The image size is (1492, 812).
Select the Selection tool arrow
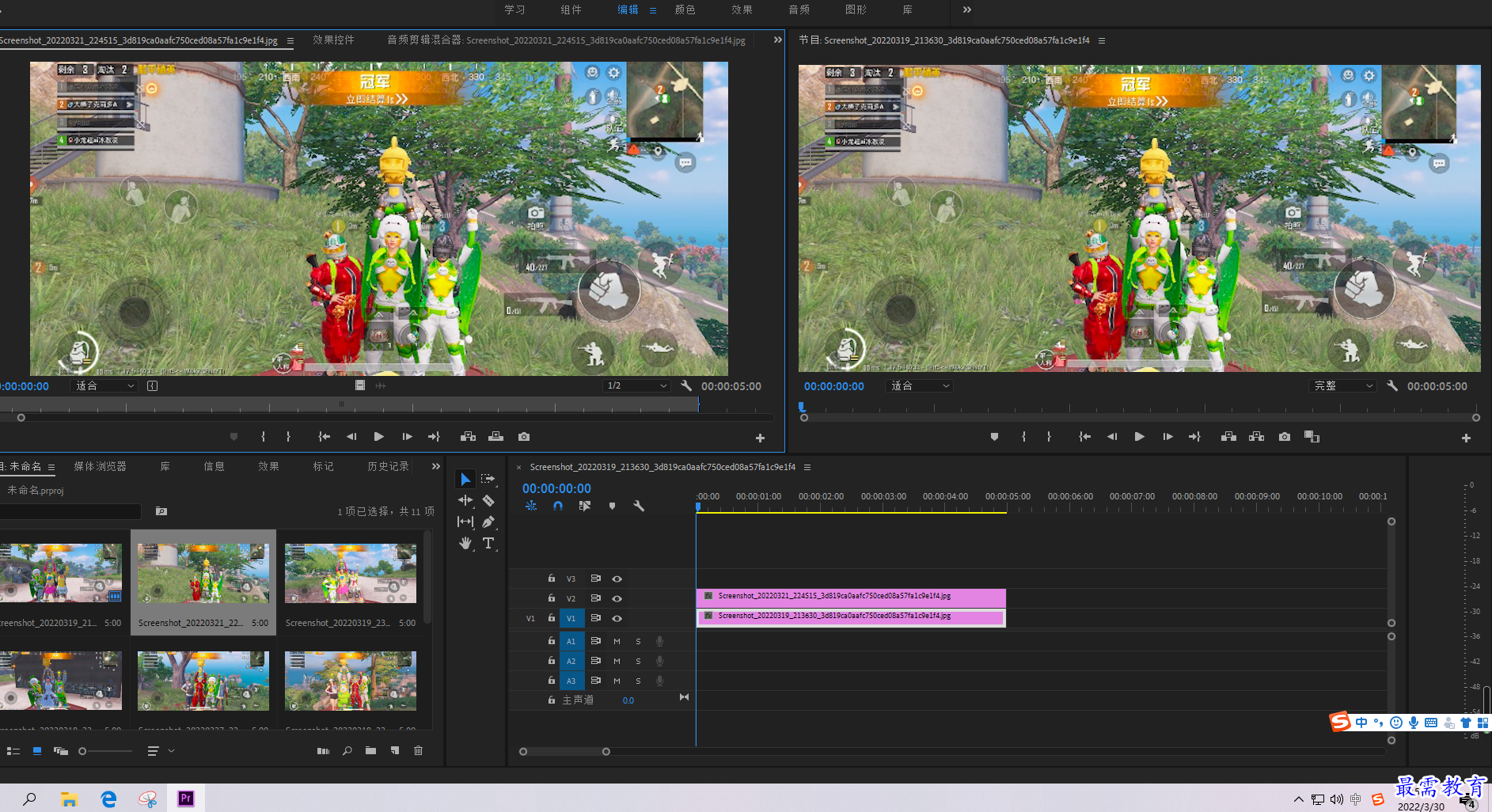click(x=465, y=479)
